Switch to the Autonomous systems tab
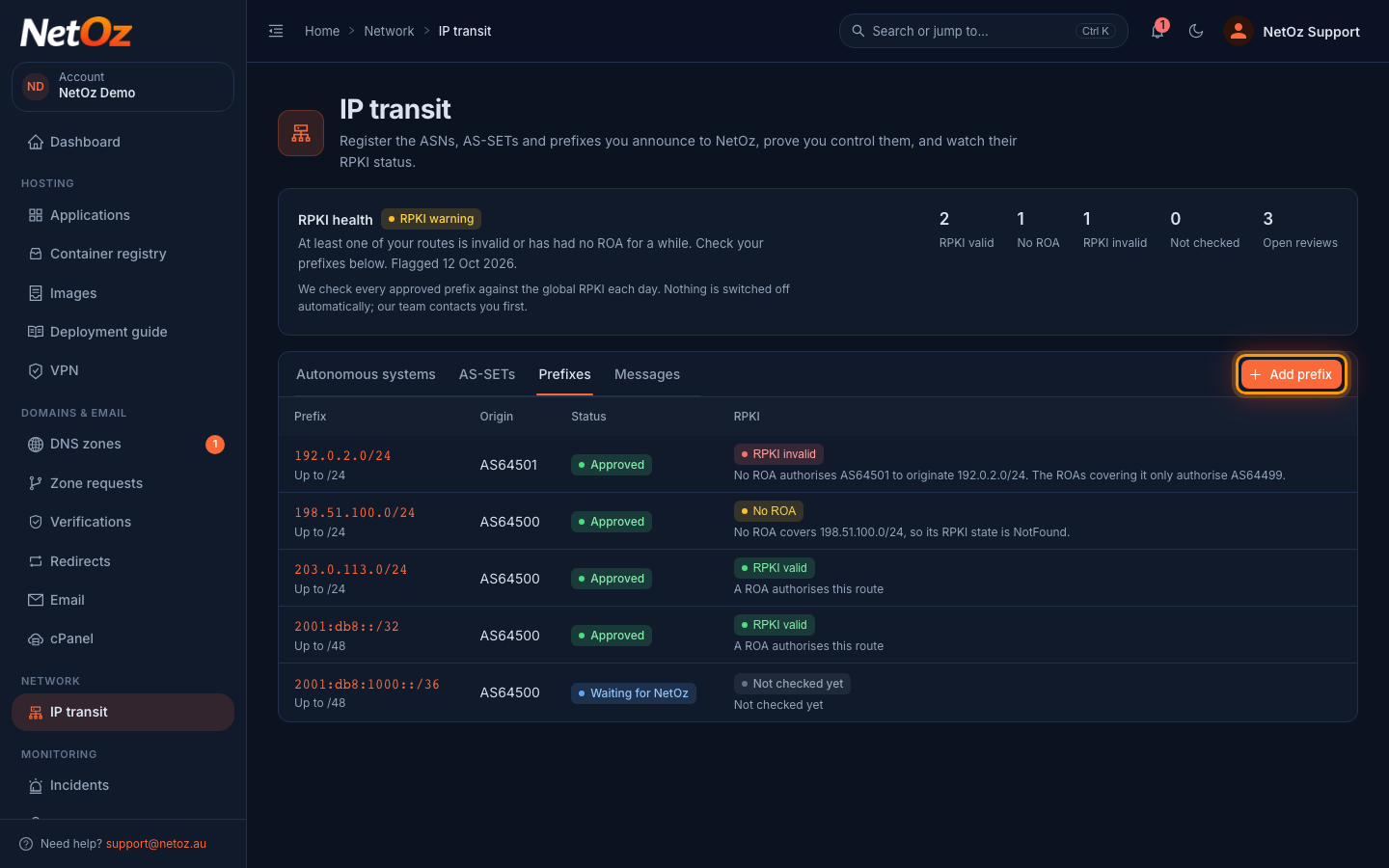This screenshot has width=1389, height=868. point(366,374)
